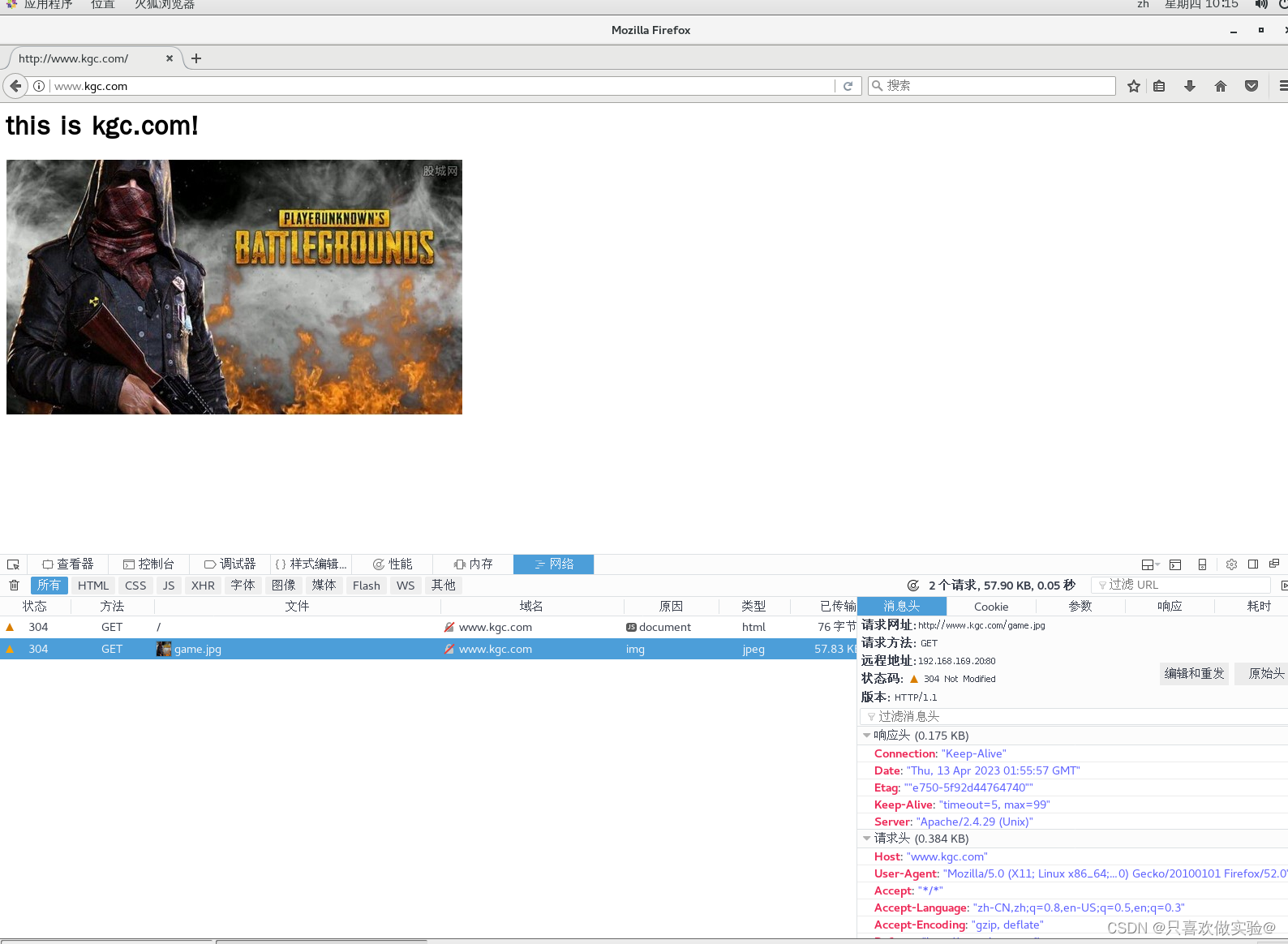This screenshot has width=1288, height=944.
Task: Open performance analysis icon beside request summary
Action: (x=913, y=586)
